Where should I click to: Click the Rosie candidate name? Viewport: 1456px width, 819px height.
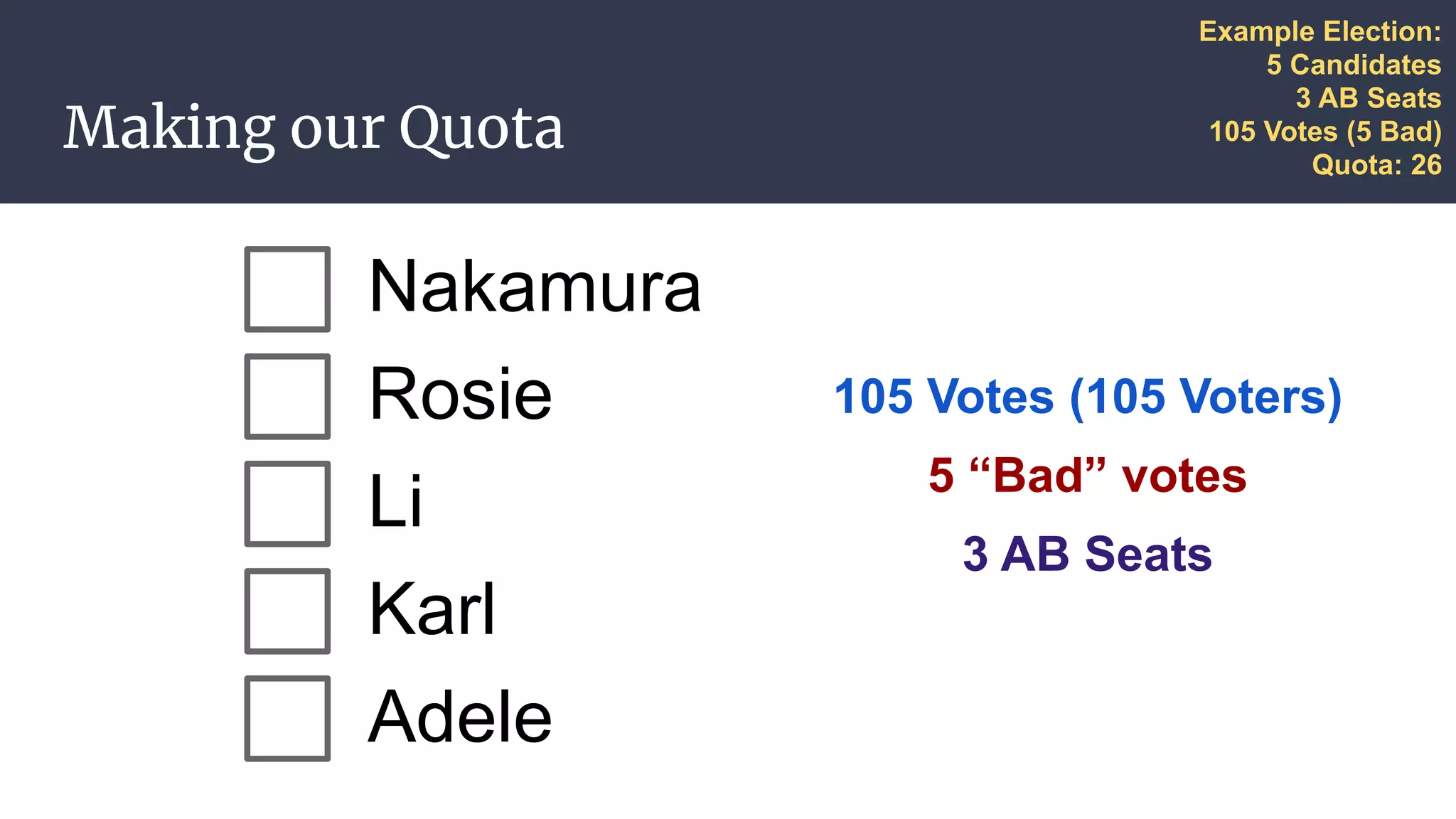(x=461, y=394)
